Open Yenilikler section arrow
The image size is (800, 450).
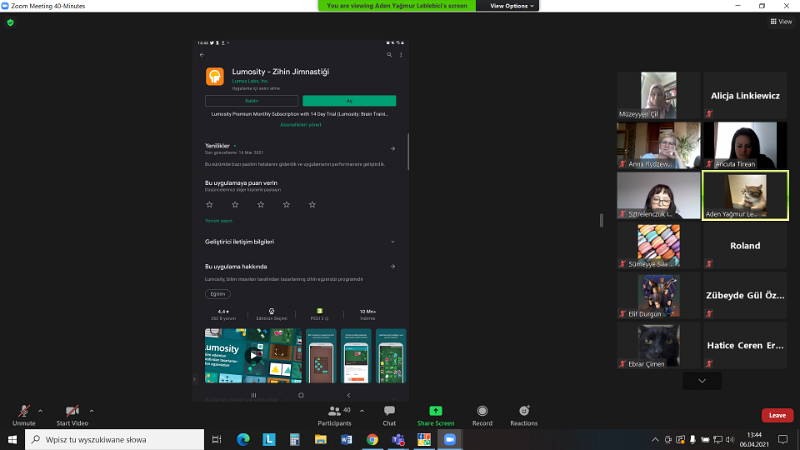393,148
